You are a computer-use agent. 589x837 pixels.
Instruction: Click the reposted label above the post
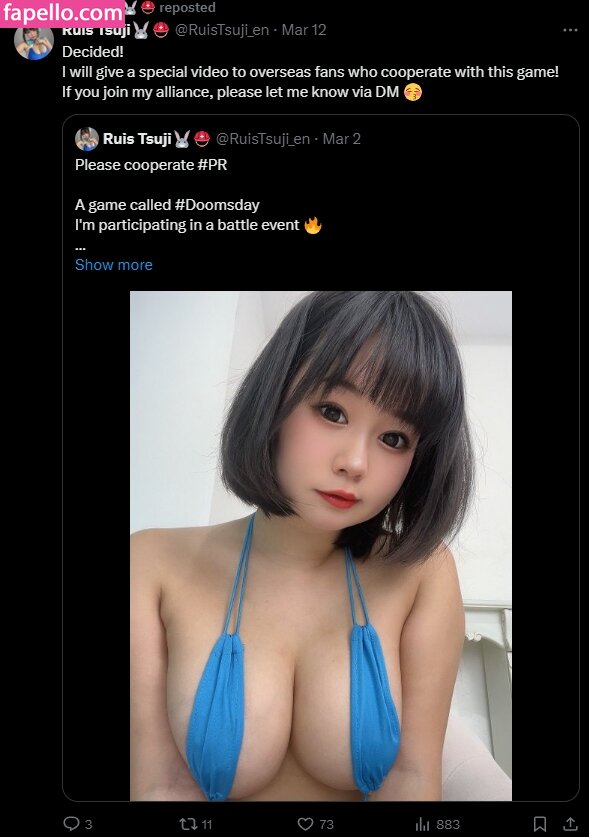(187, 7)
